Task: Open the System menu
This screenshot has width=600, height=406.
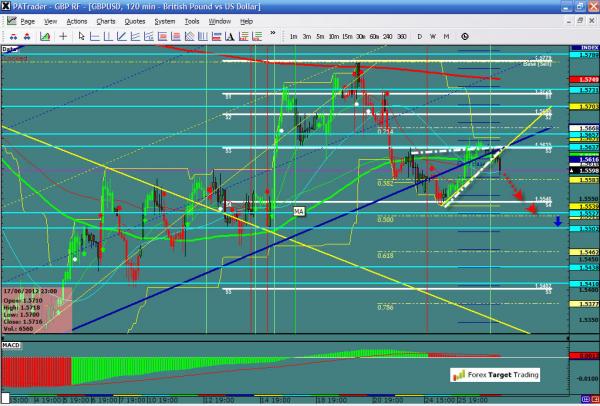Action: point(167,21)
